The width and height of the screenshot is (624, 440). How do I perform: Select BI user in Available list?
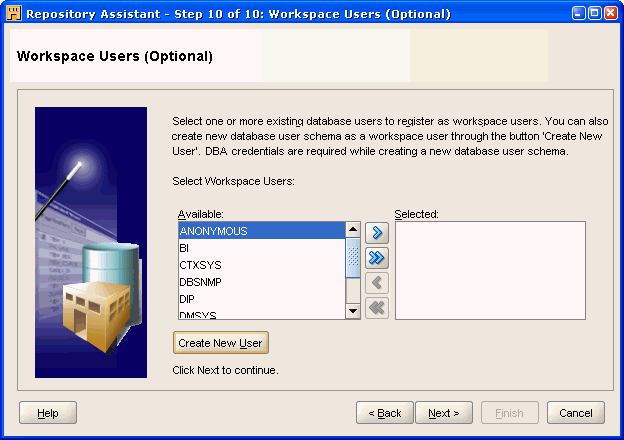[260, 248]
